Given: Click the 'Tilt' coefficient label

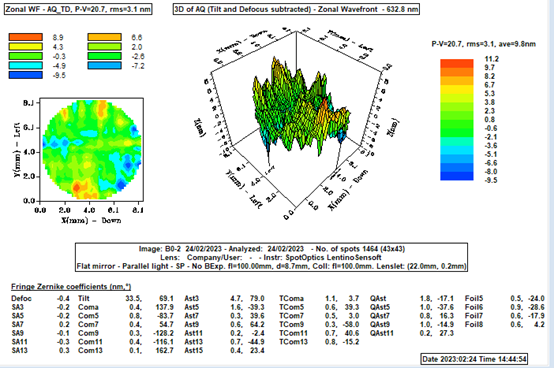Looking at the screenshot, I should tap(84, 299).
